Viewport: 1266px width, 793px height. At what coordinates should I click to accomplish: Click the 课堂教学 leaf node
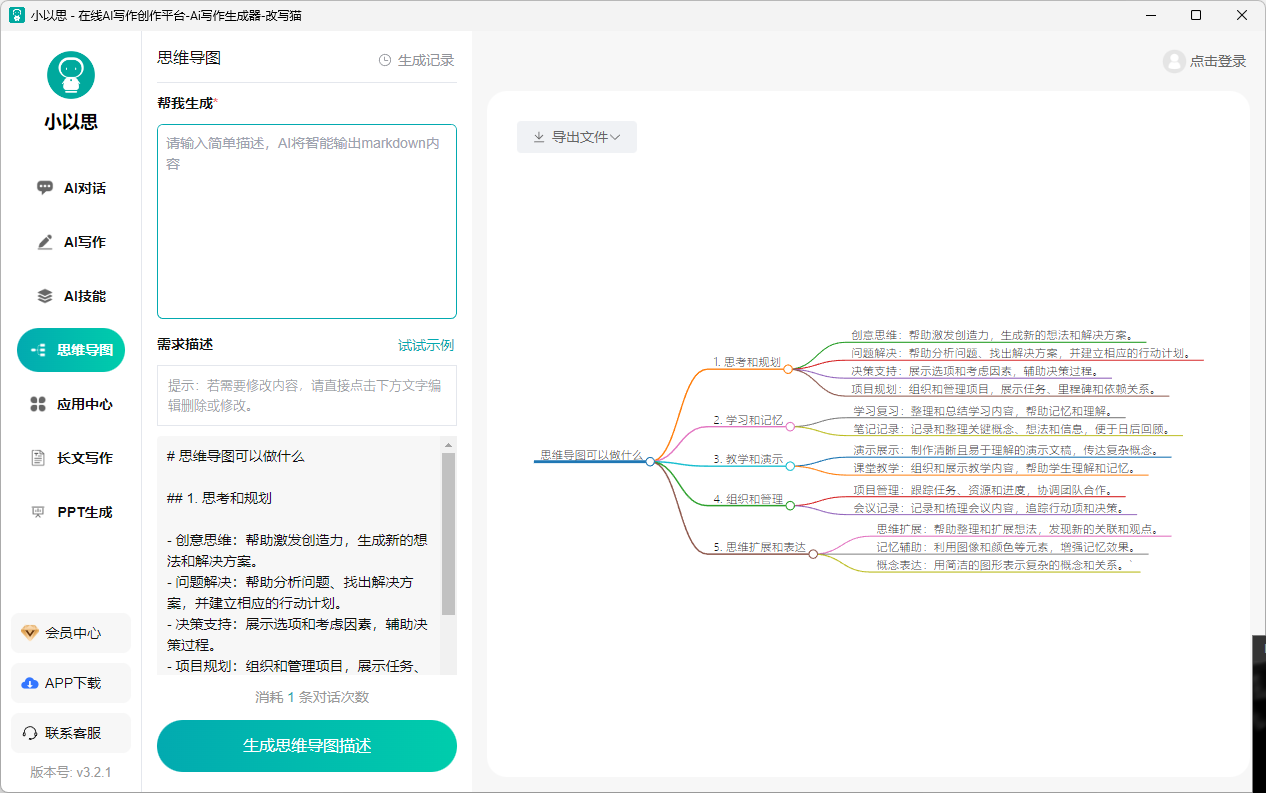pos(994,468)
